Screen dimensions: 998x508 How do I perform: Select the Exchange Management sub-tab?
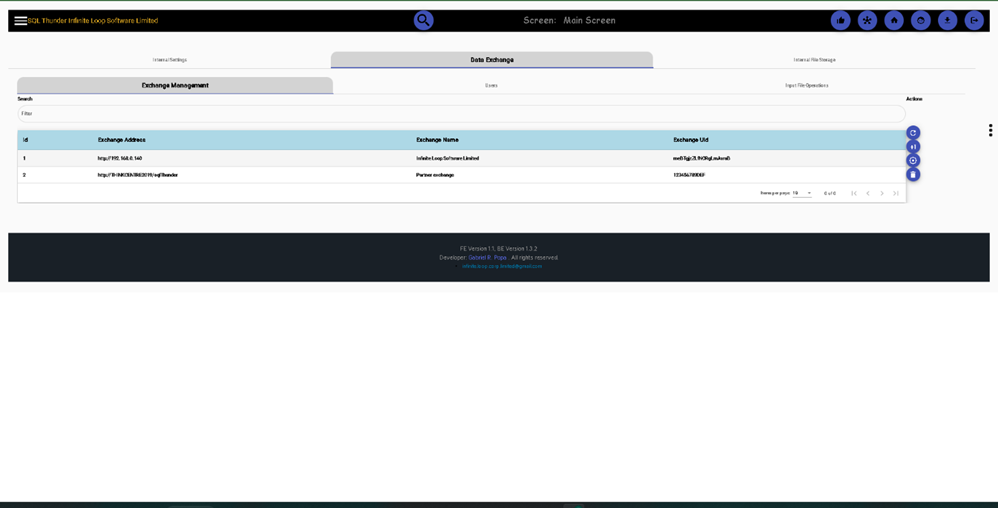tap(175, 85)
